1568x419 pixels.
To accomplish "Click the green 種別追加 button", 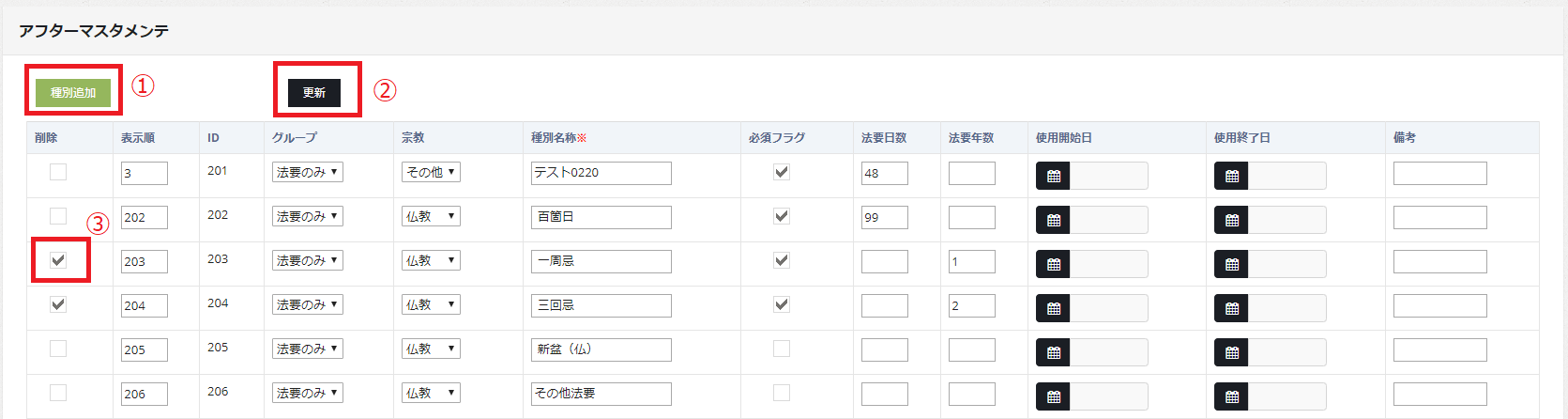I will coord(73,92).
